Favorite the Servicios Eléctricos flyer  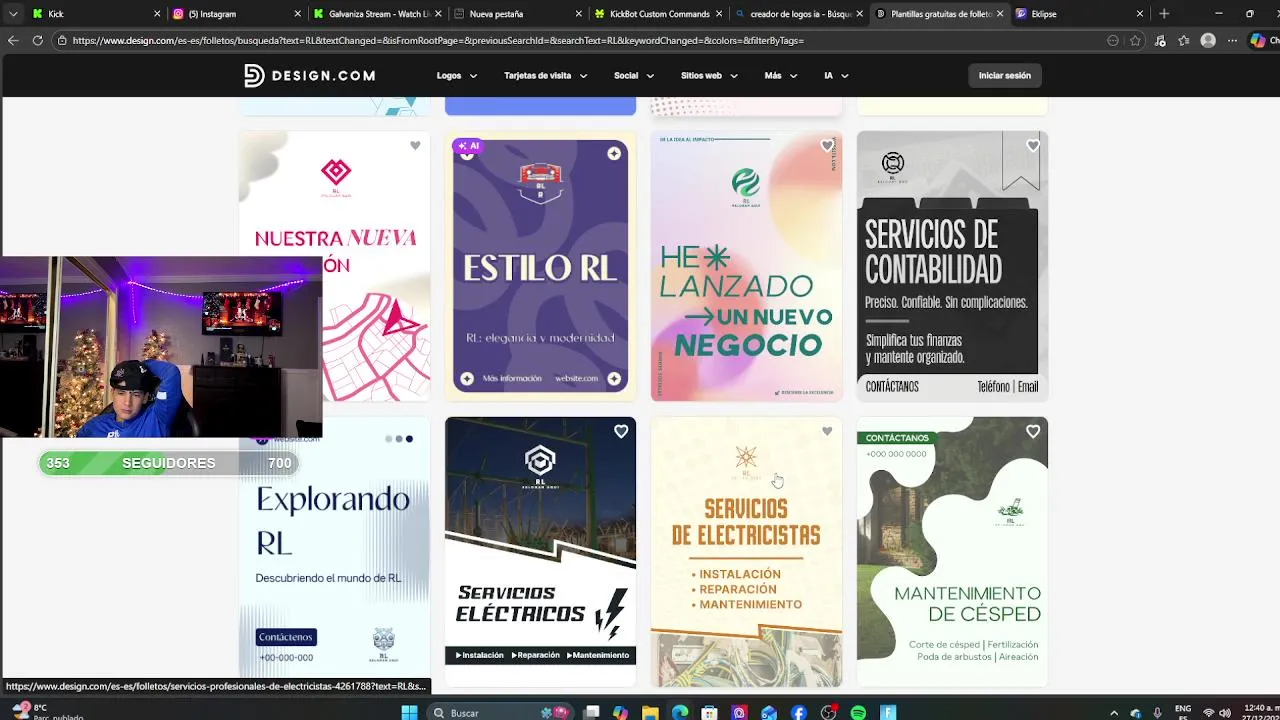621,432
